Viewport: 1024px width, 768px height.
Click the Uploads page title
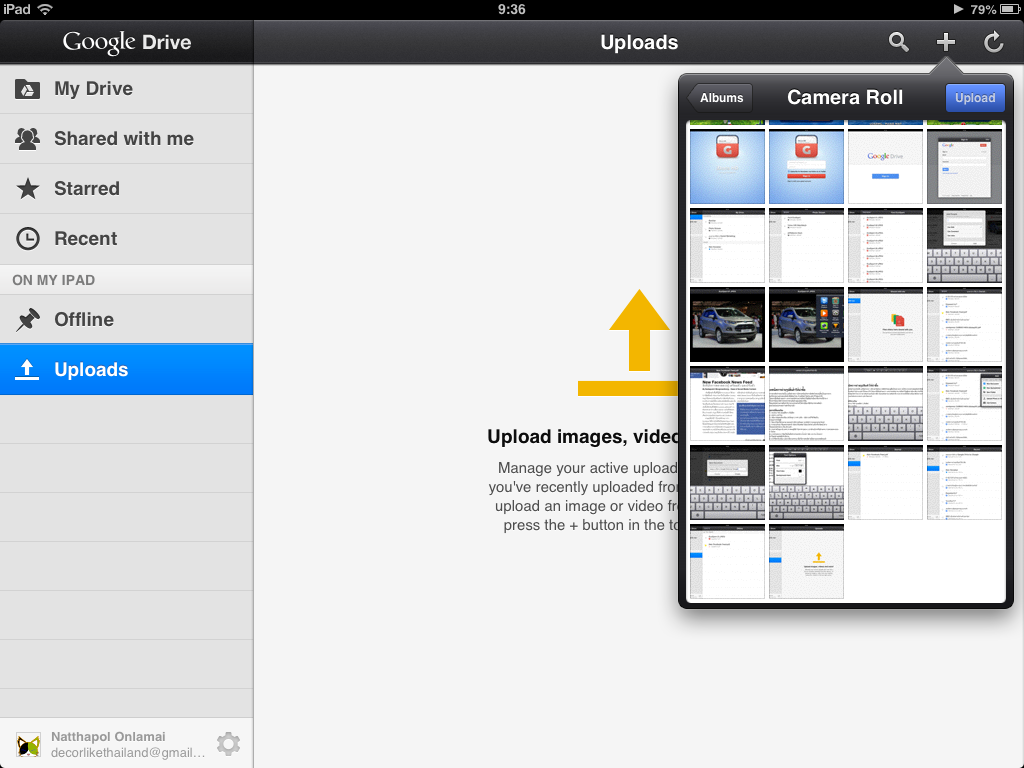[639, 42]
